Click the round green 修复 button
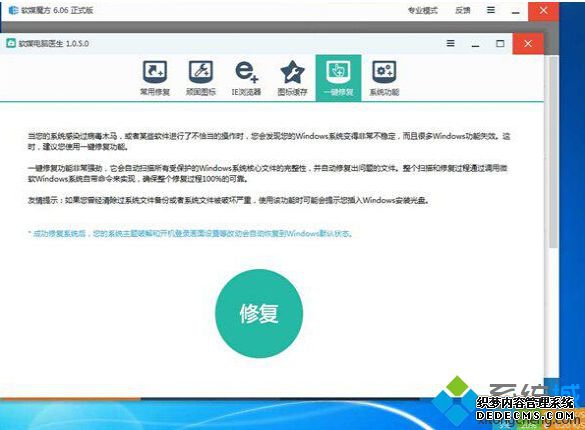Screen dimensions: 585x430 [x=259, y=313]
